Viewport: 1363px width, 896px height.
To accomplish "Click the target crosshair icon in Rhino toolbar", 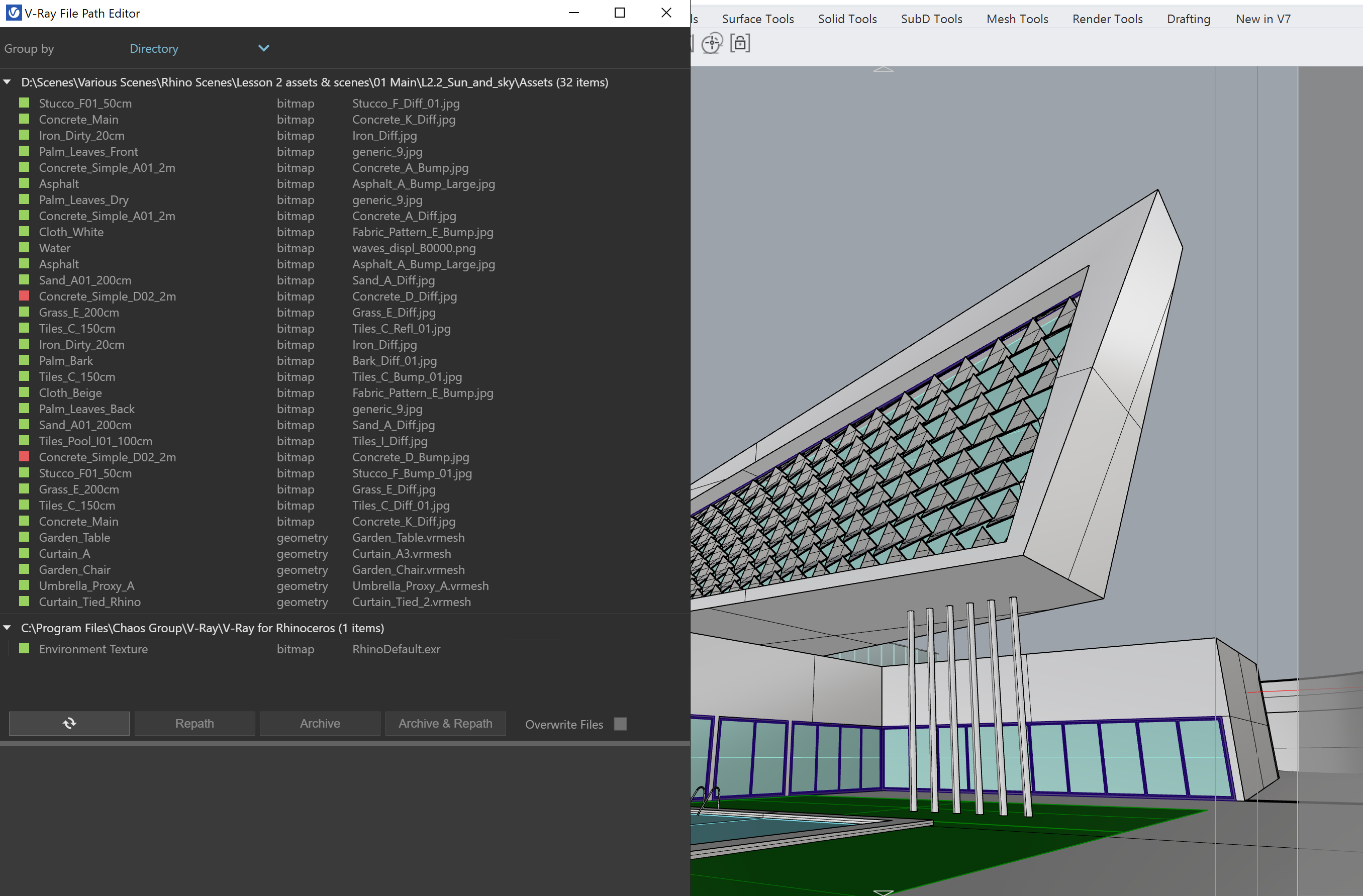I will click(712, 43).
